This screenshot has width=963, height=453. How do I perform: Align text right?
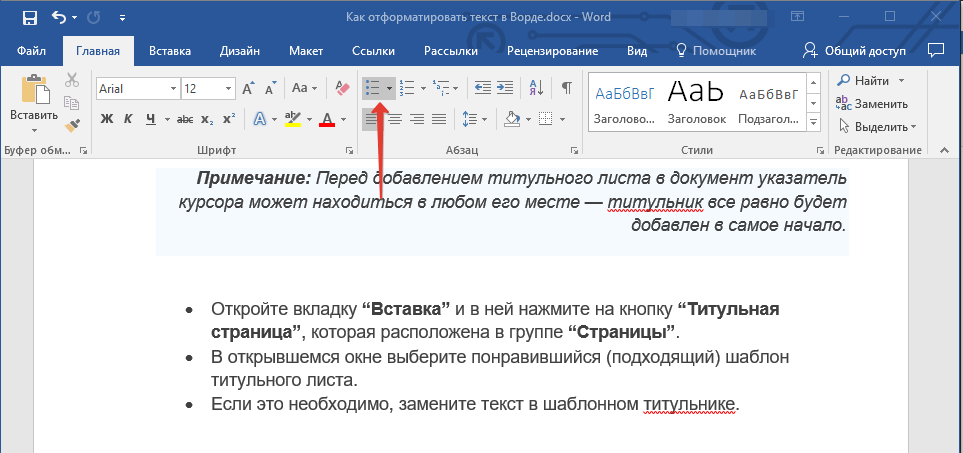tap(416, 119)
